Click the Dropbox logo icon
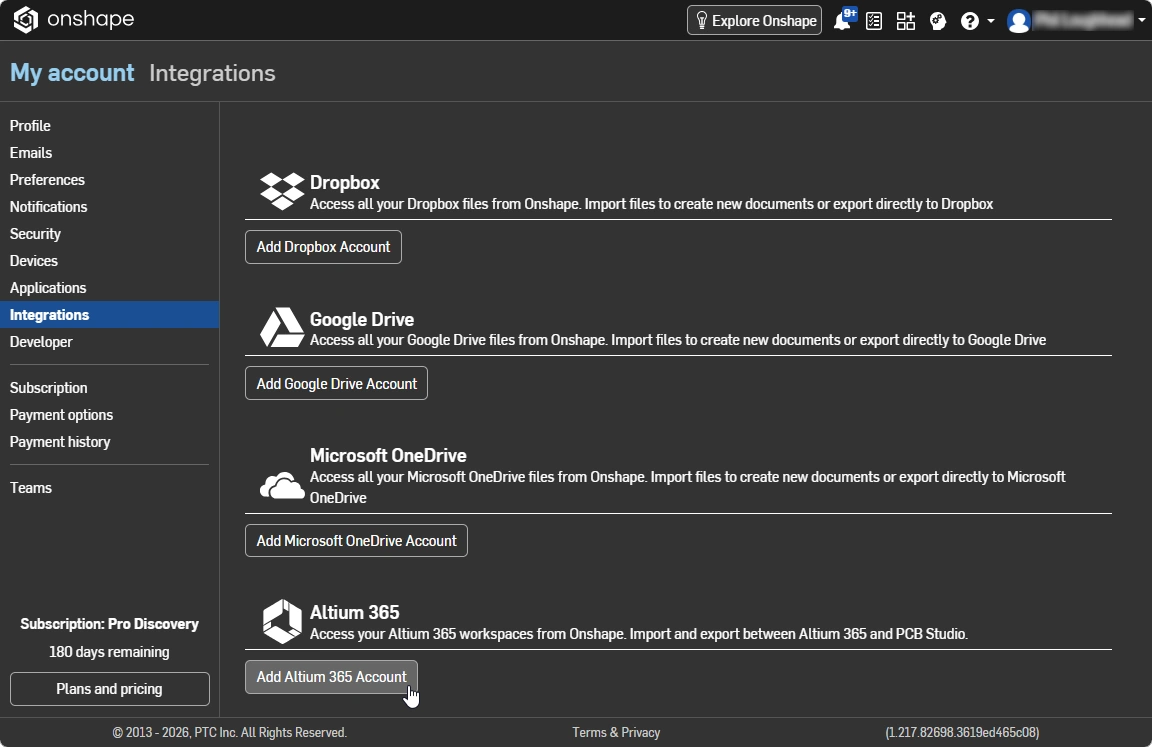Image resolution: width=1152 pixels, height=747 pixels. click(x=282, y=191)
